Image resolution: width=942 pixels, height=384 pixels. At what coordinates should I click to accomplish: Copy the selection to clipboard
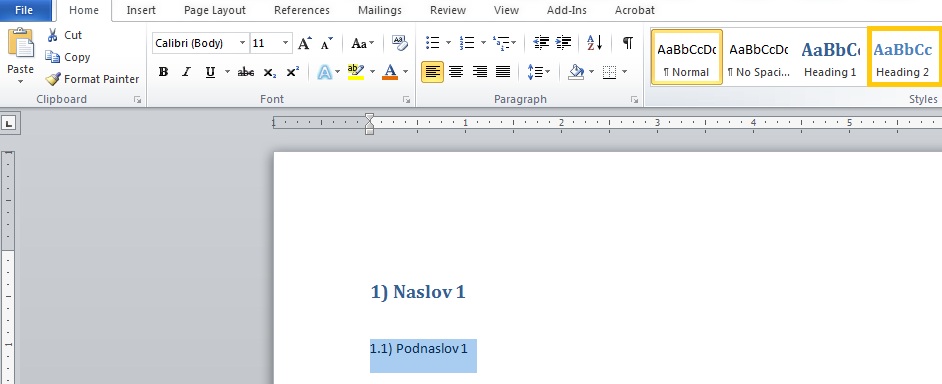68,57
